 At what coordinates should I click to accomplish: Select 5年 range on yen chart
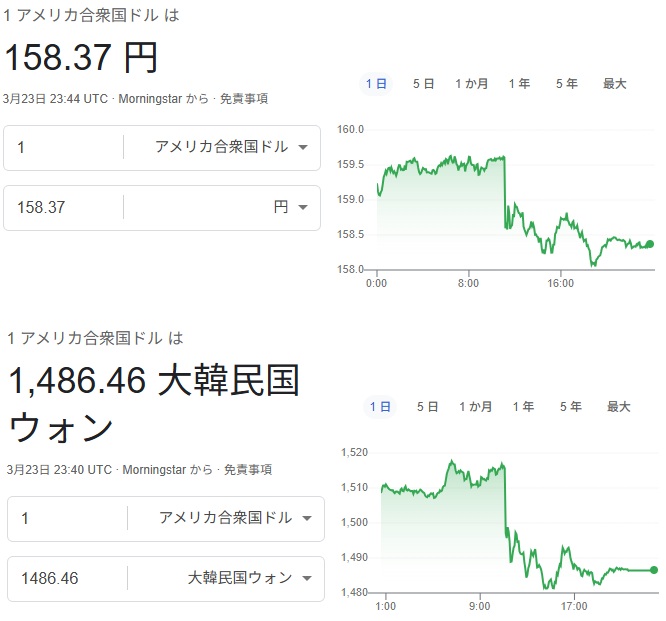[x=567, y=84]
